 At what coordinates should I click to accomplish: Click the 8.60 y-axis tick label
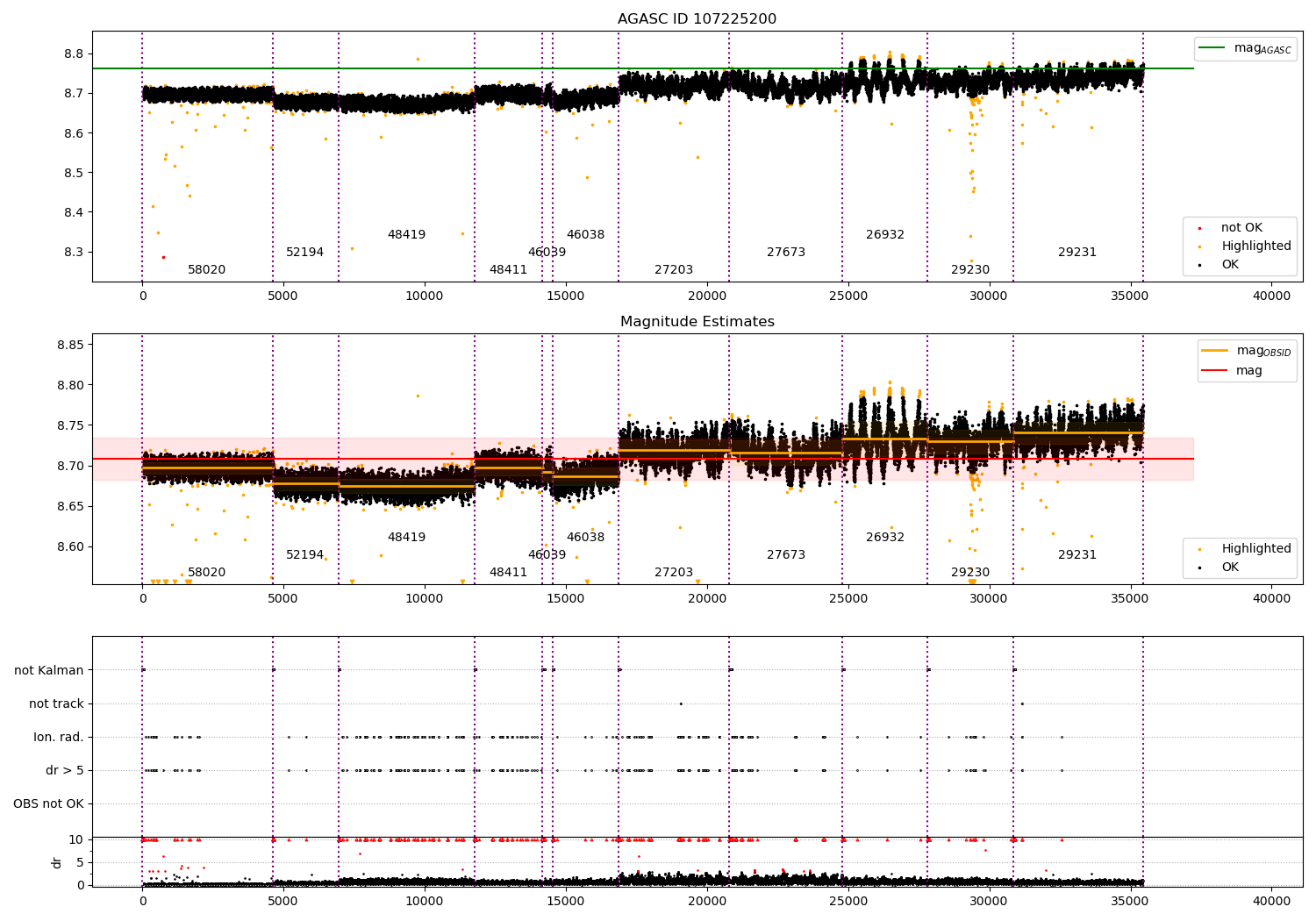[70, 546]
